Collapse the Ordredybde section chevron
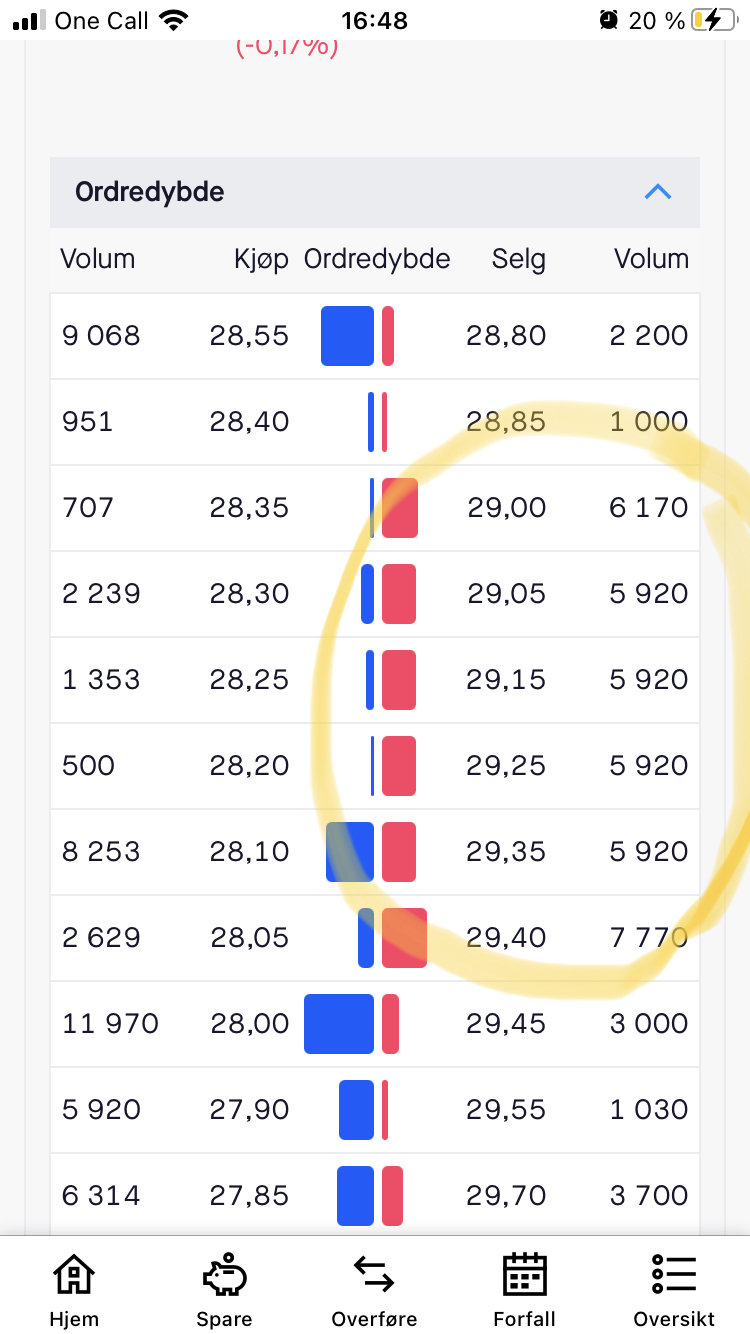 pyautogui.click(x=657, y=192)
